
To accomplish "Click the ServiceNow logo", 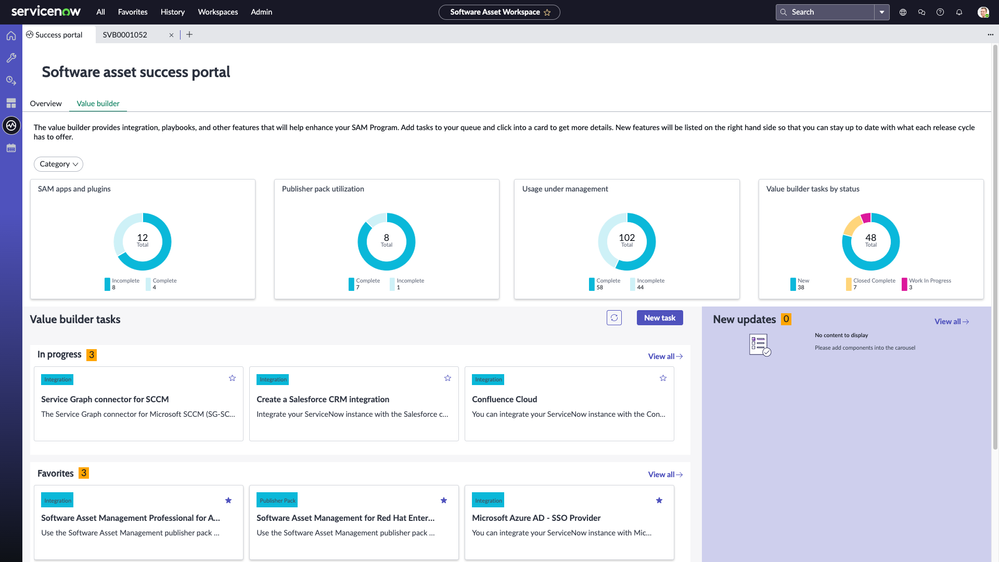I will pyautogui.click(x=46, y=11).
